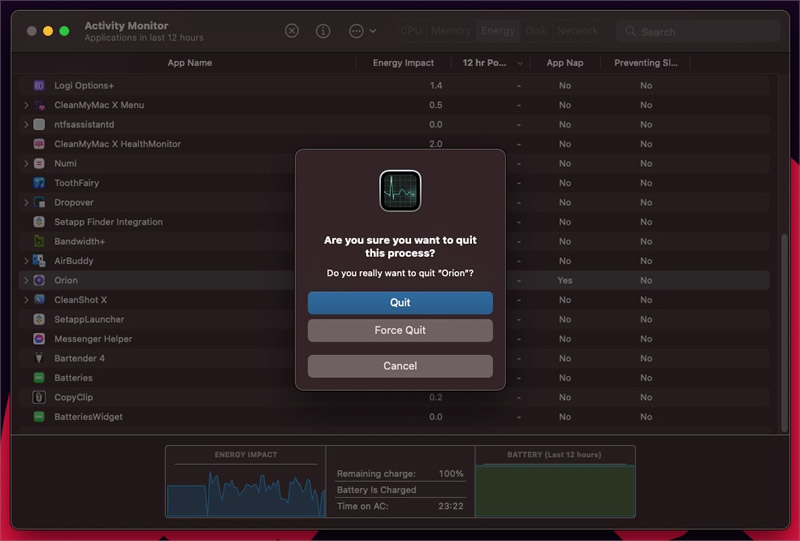Select the ToothFairy app icon
Screen dimensions: 800x541
(39, 183)
